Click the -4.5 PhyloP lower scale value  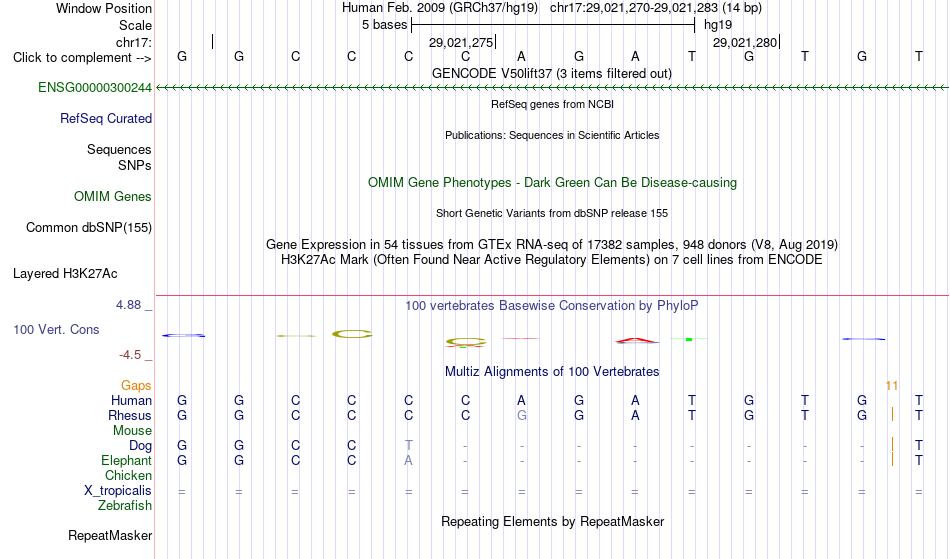pos(130,355)
